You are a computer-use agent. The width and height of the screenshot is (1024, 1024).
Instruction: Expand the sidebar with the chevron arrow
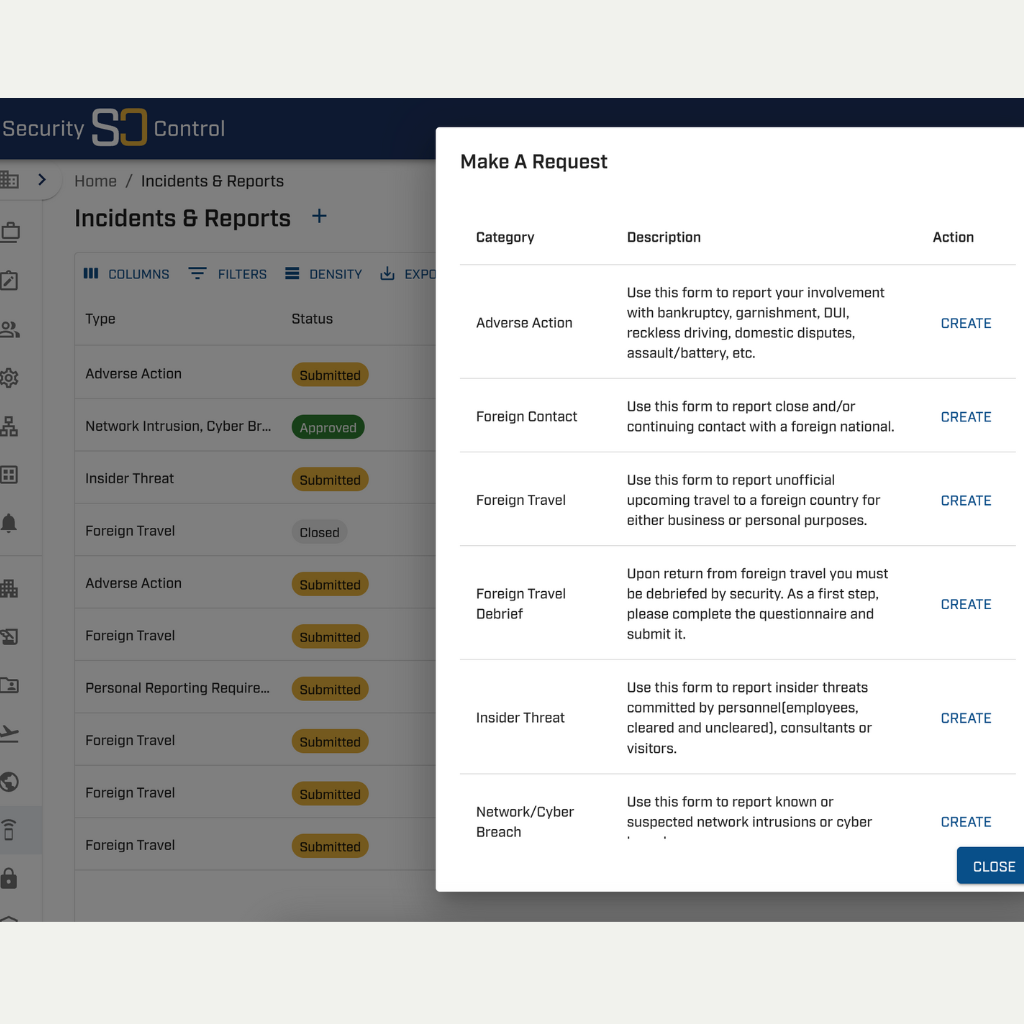point(42,180)
